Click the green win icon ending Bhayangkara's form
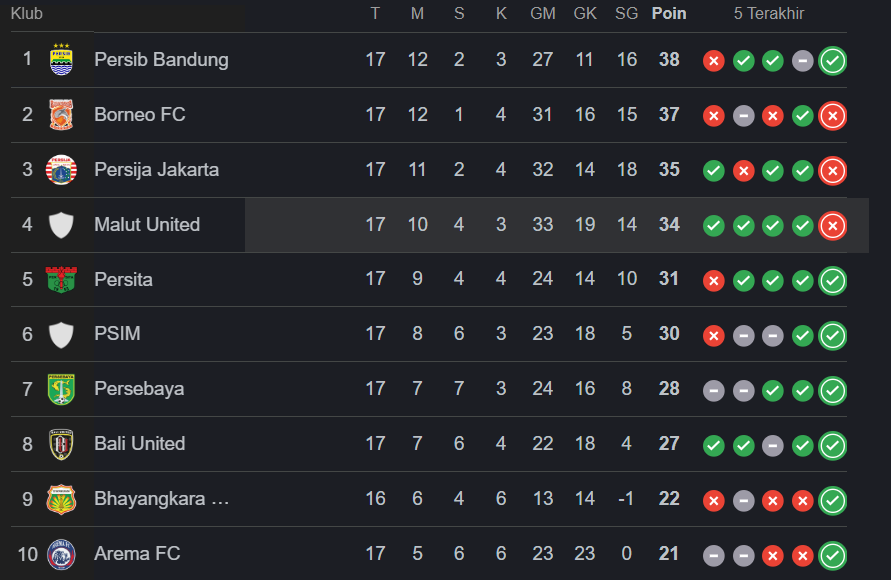Image resolution: width=891 pixels, height=580 pixels. tap(832, 498)
